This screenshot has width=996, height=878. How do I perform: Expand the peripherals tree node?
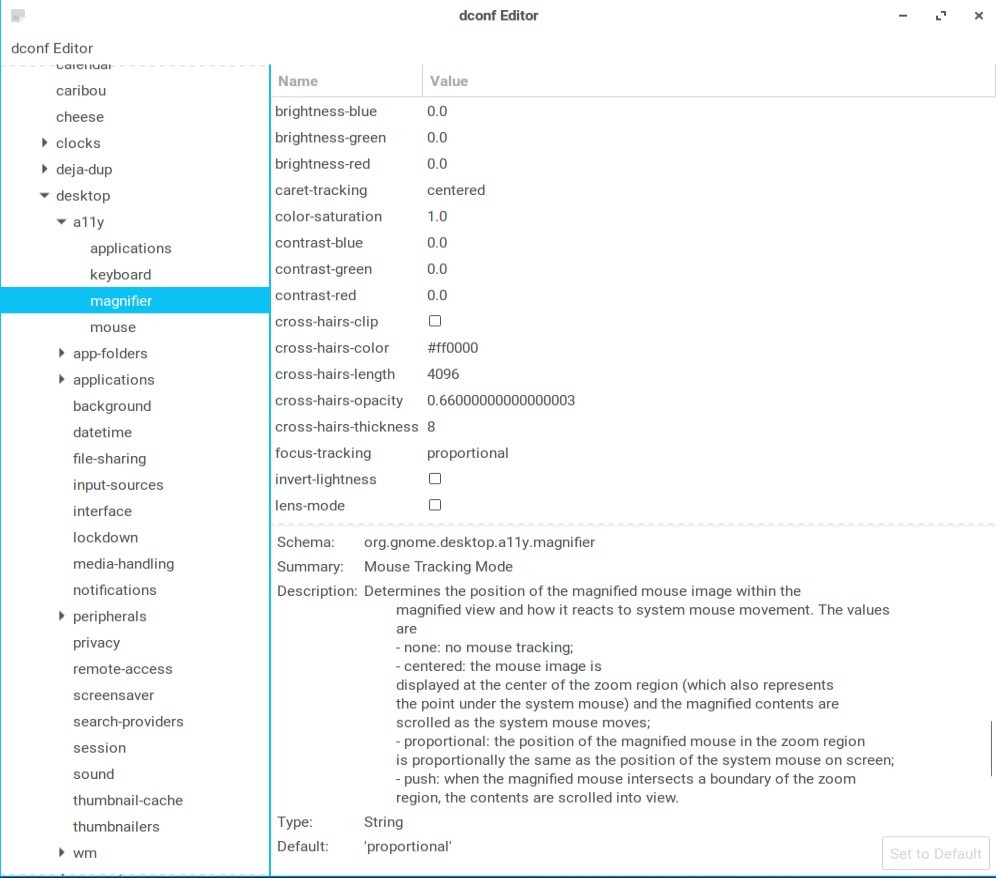coord(62,616)
